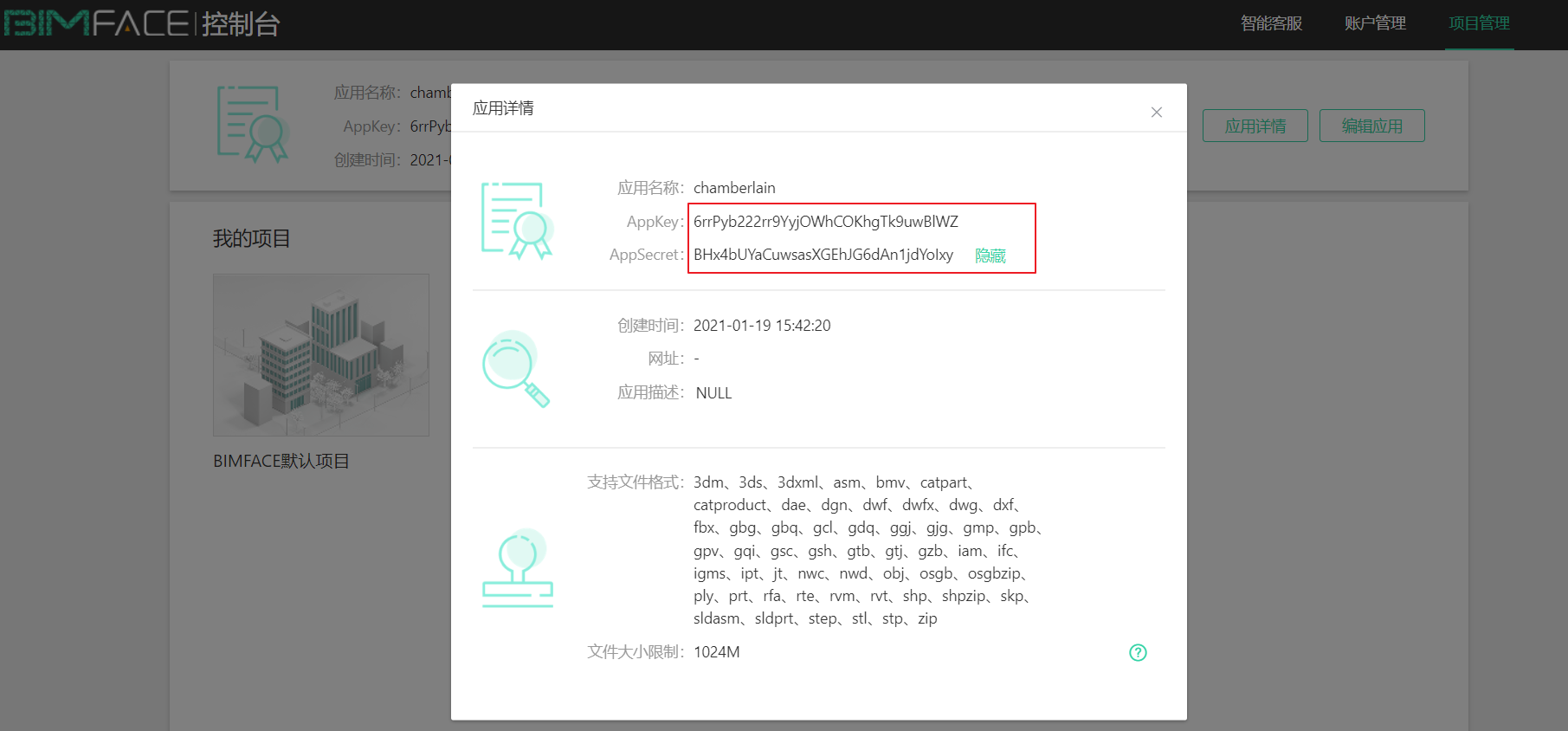The width and height of the screenshot is (1568, 731).
Task: Open the 账户管理 menu item
Action: pos(1375,23)
